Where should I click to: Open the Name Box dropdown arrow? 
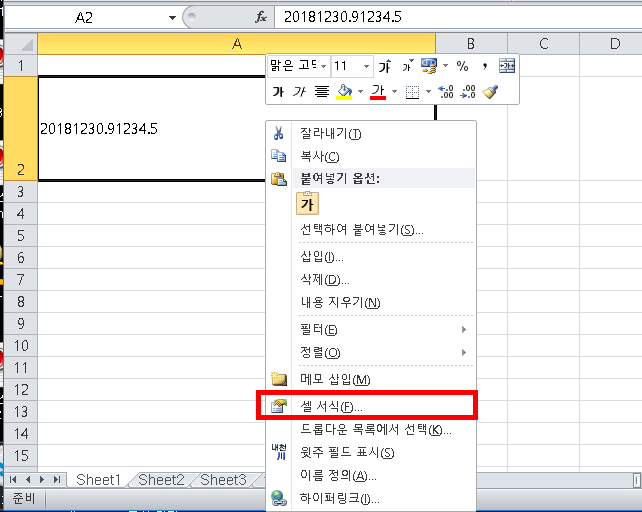click(172, 18)
